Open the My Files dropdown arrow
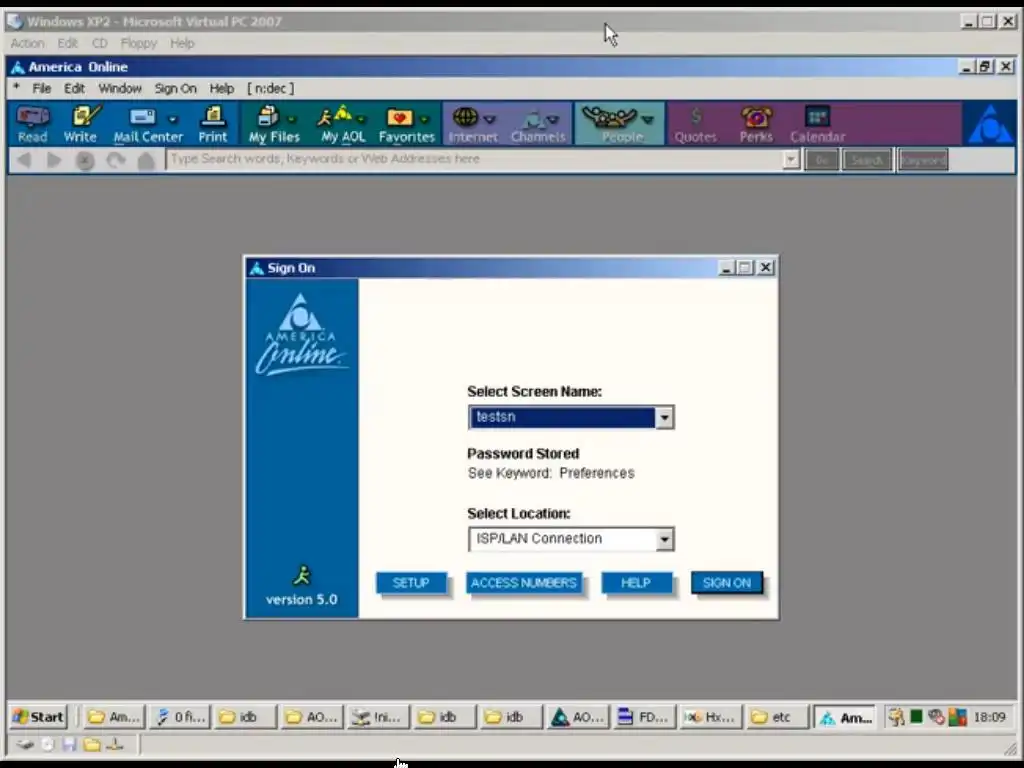 click(291, 120)
